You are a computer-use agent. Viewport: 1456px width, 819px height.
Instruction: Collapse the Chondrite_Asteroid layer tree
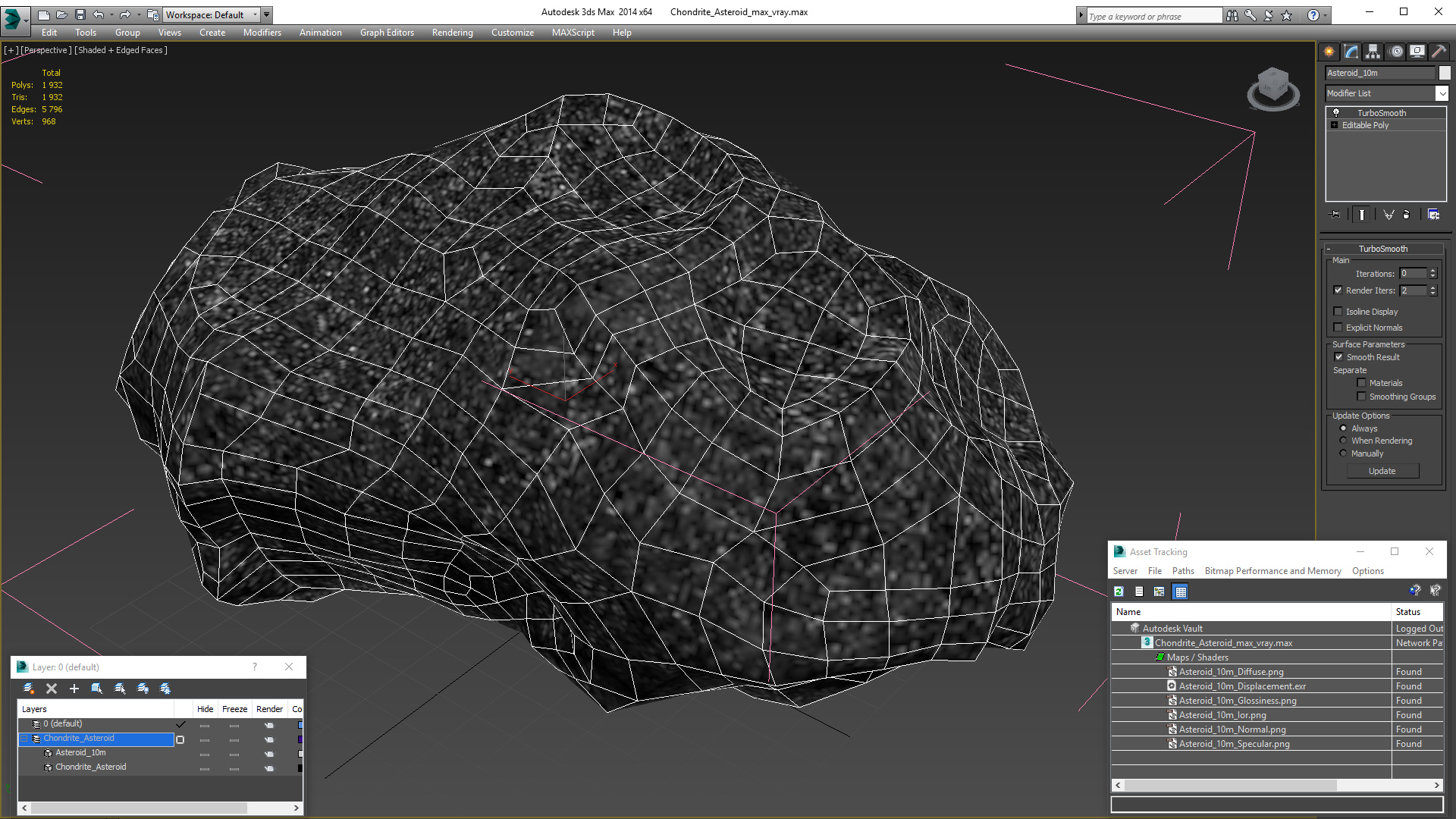[24, 739]
